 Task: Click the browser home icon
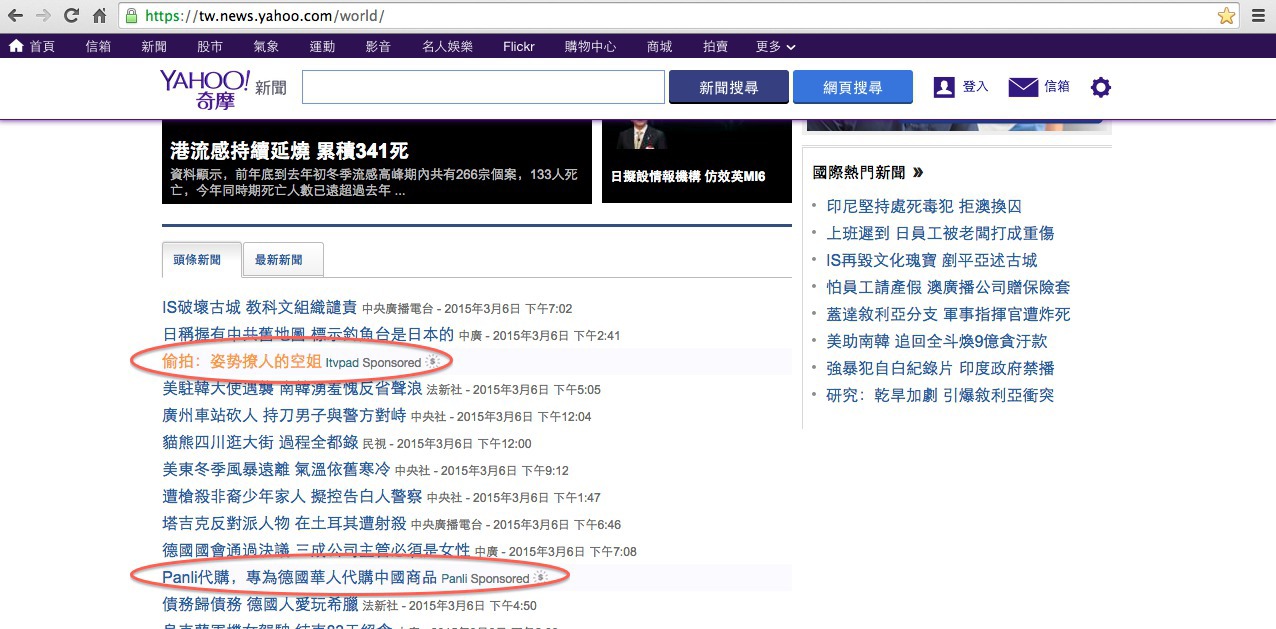pyautogui.click(x=99, y=16)
